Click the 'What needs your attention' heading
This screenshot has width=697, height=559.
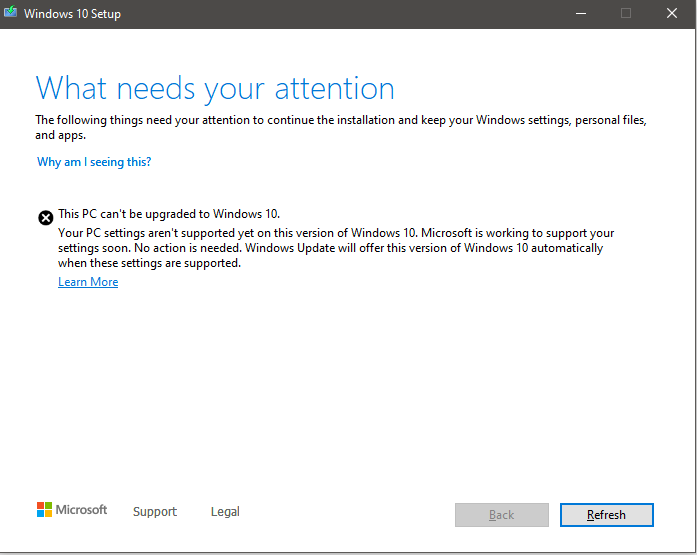[215, 88]
